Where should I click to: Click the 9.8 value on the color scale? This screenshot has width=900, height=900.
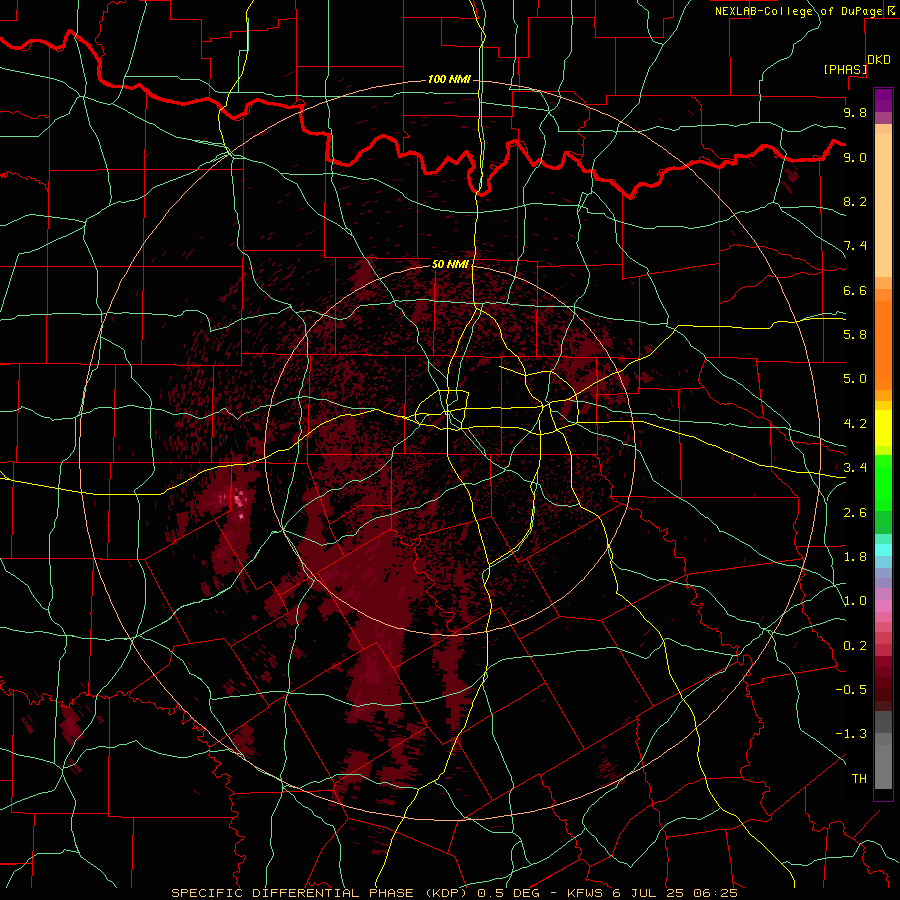click(x=855, y=112)
